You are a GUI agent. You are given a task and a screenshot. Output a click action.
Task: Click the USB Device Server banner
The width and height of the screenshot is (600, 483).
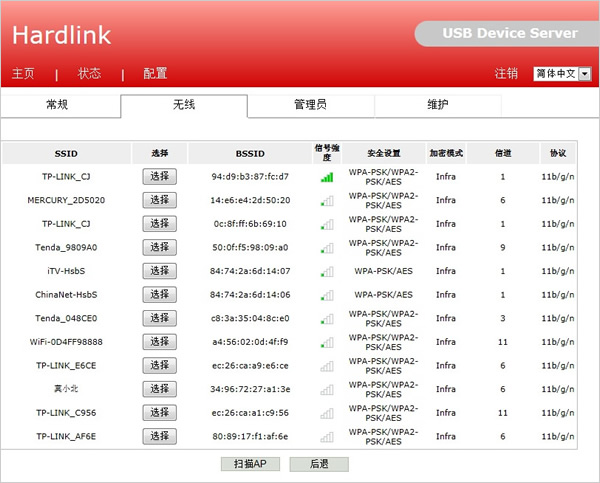(507, 34)
